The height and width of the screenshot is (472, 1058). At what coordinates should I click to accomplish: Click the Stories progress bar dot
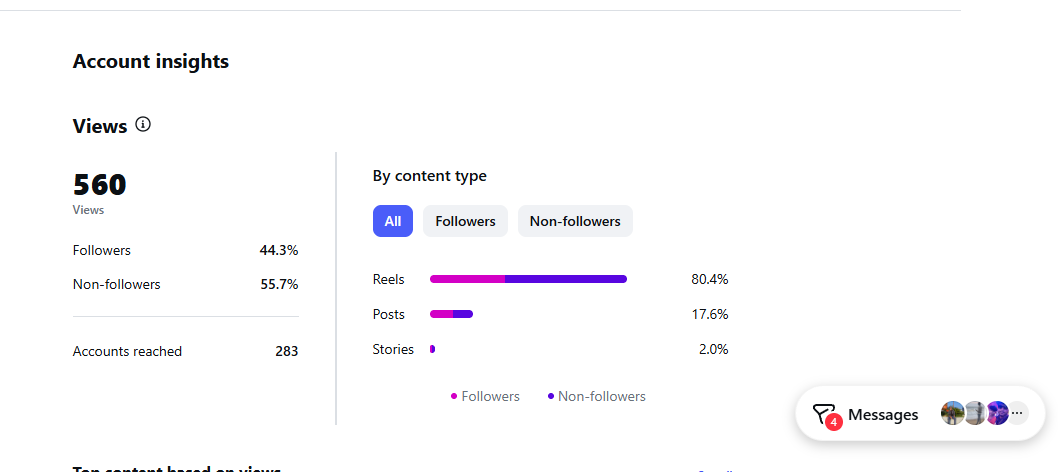[x=433, y=349]
